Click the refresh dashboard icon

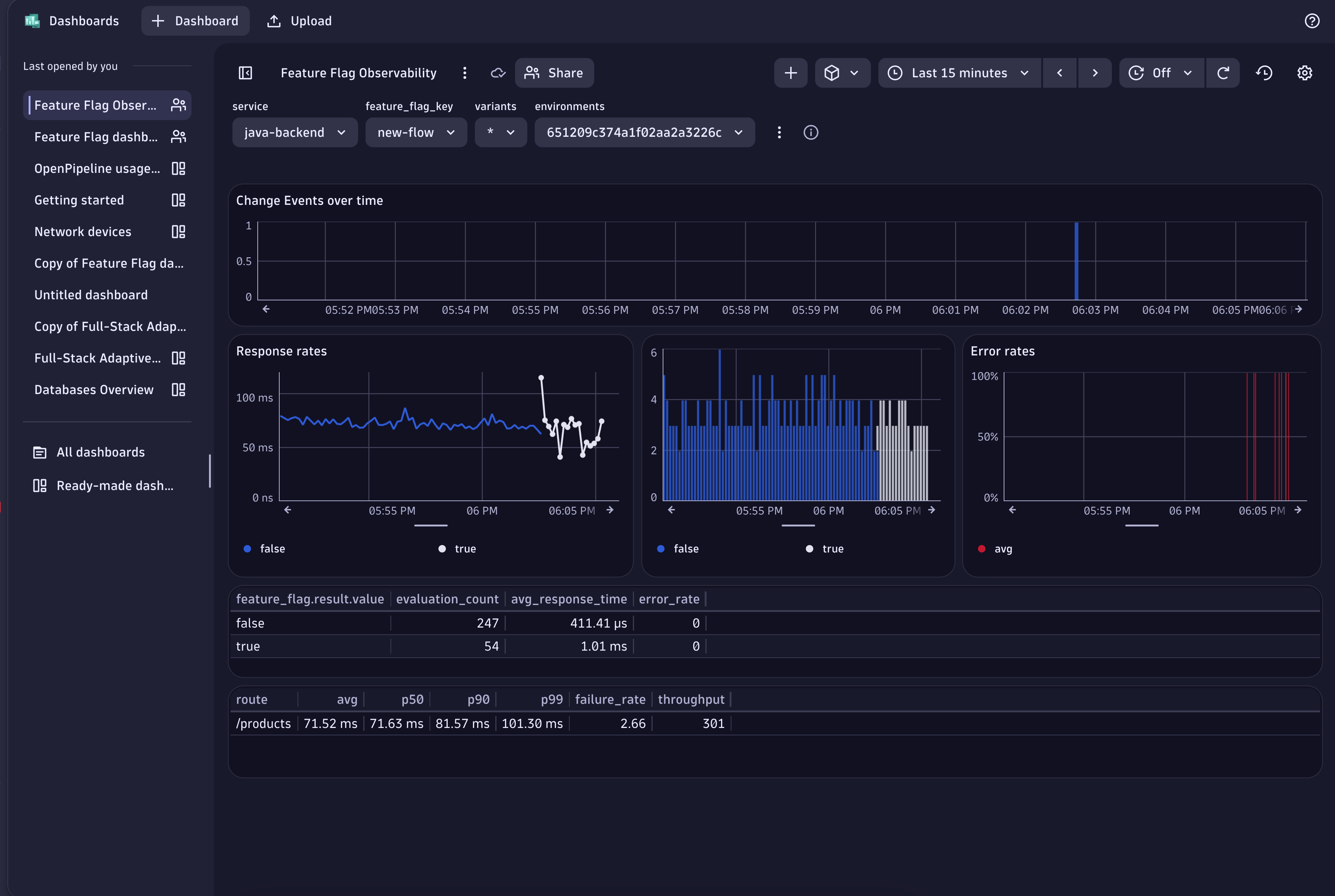[1223, 72]
